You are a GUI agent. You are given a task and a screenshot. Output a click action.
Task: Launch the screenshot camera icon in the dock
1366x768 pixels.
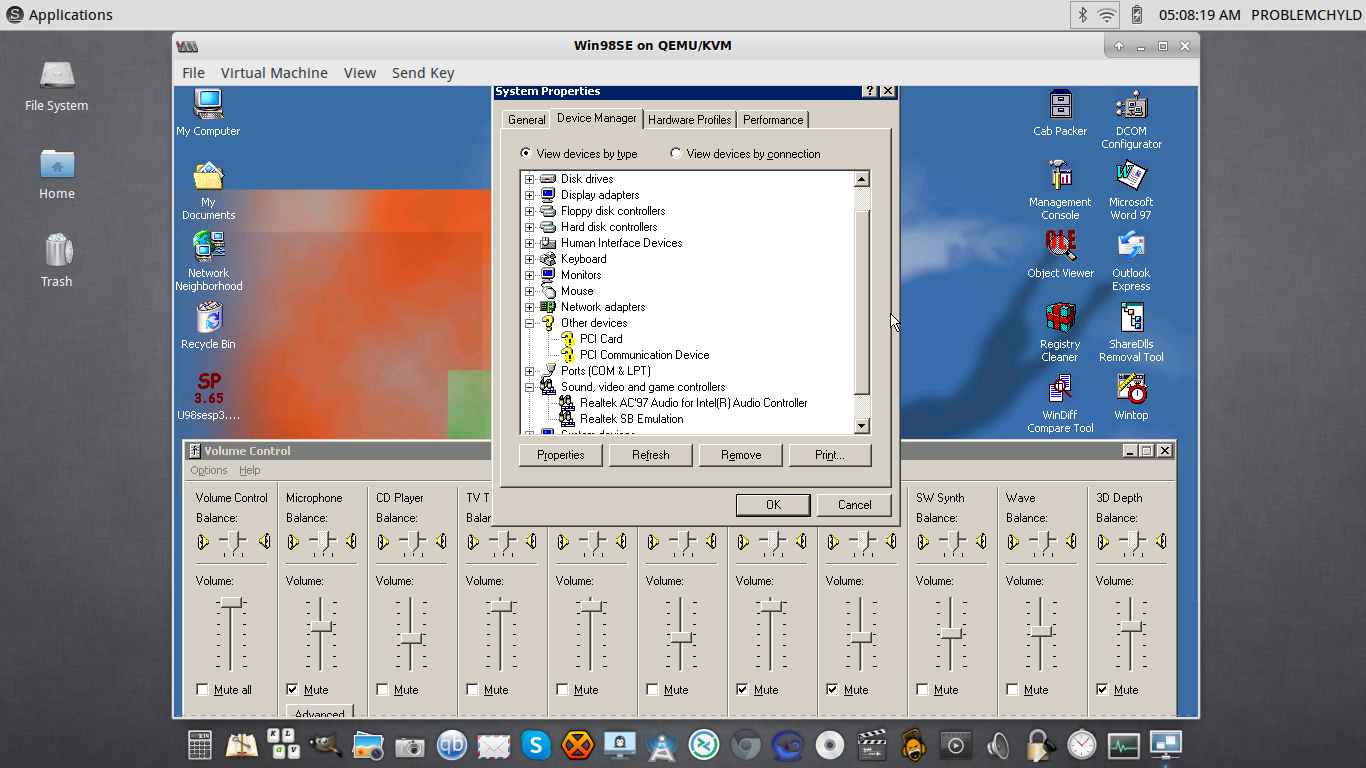click(410, 745)
